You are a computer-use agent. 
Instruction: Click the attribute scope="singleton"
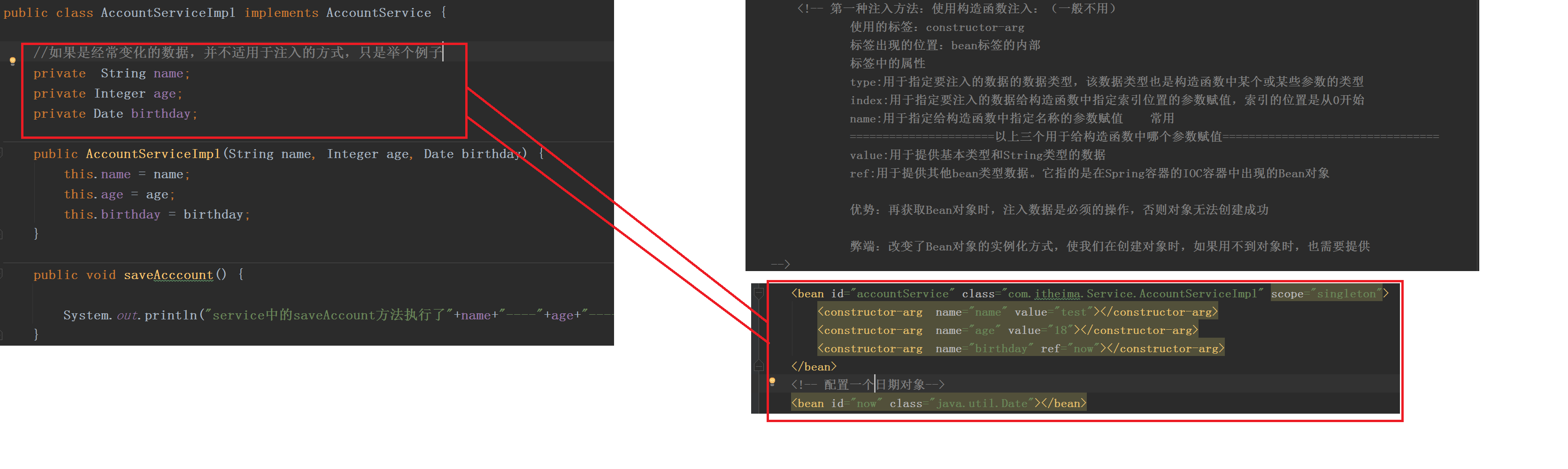(1326, 294)
